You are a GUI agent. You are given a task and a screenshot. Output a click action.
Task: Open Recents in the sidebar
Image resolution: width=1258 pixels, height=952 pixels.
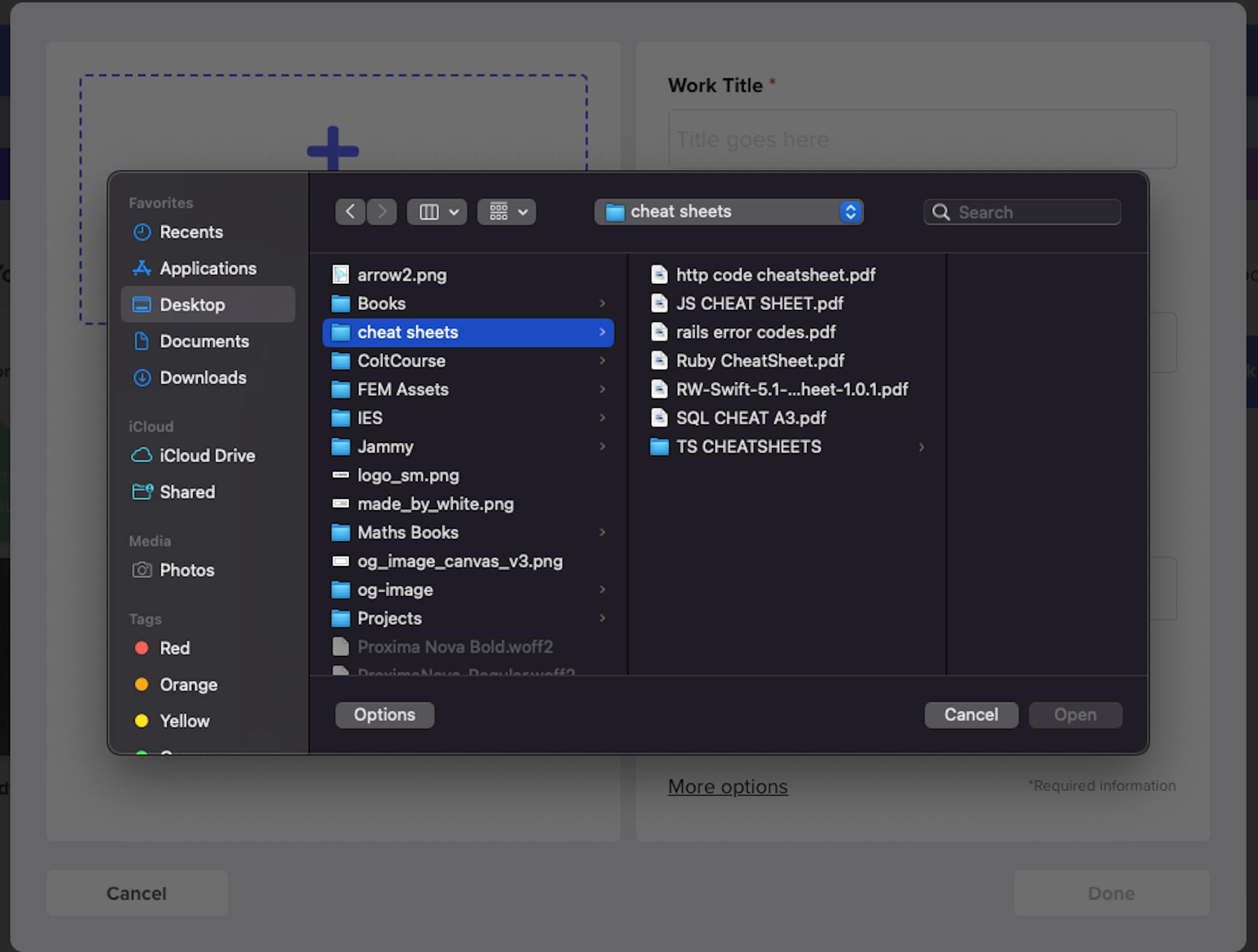click(191, 232)
